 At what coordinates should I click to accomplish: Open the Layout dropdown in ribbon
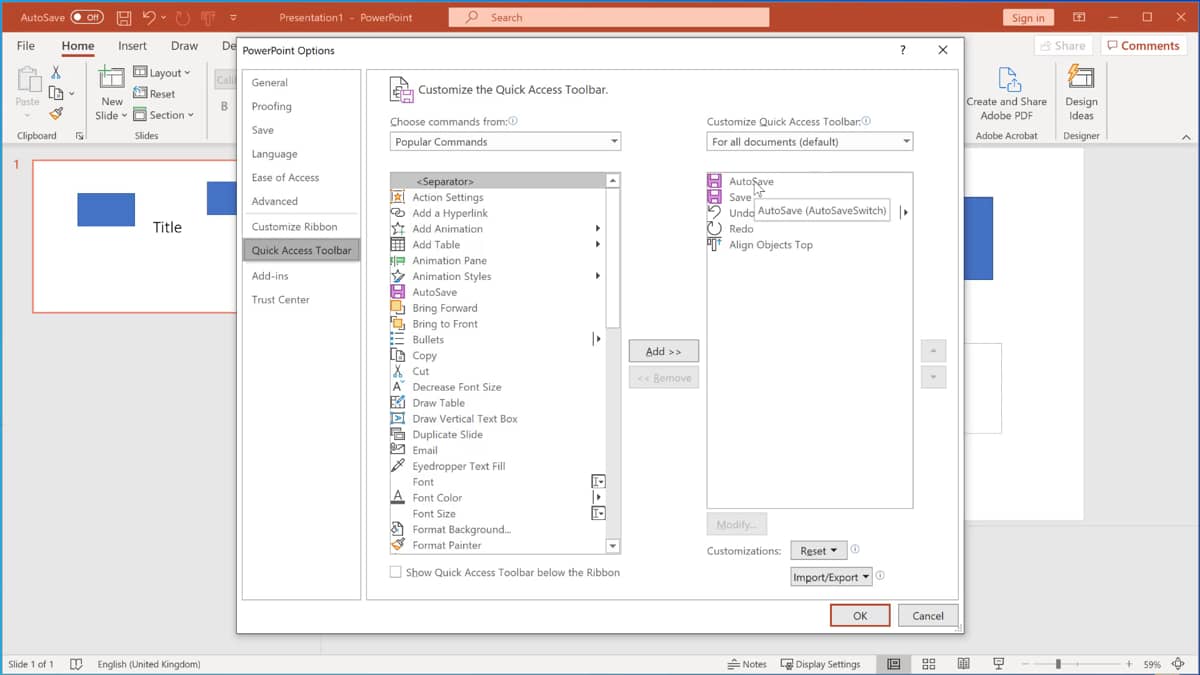(x=162, y=73)
